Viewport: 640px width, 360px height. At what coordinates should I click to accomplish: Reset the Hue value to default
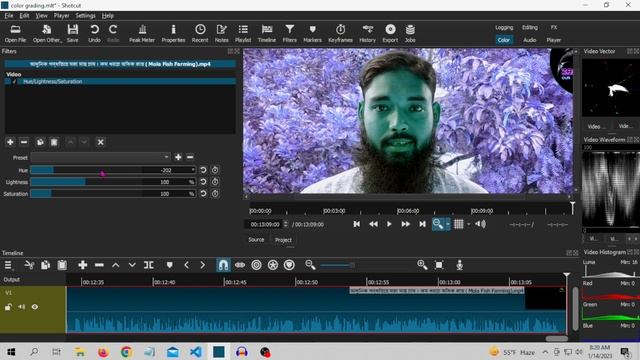pos(203,170)
